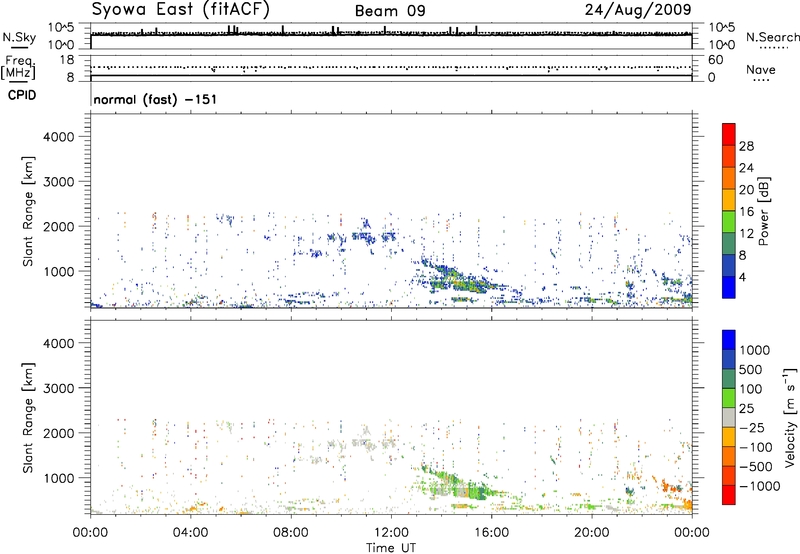The image size is (800, 554).
Task: Select the "12:00" time tick label
Action: [391, 533]
